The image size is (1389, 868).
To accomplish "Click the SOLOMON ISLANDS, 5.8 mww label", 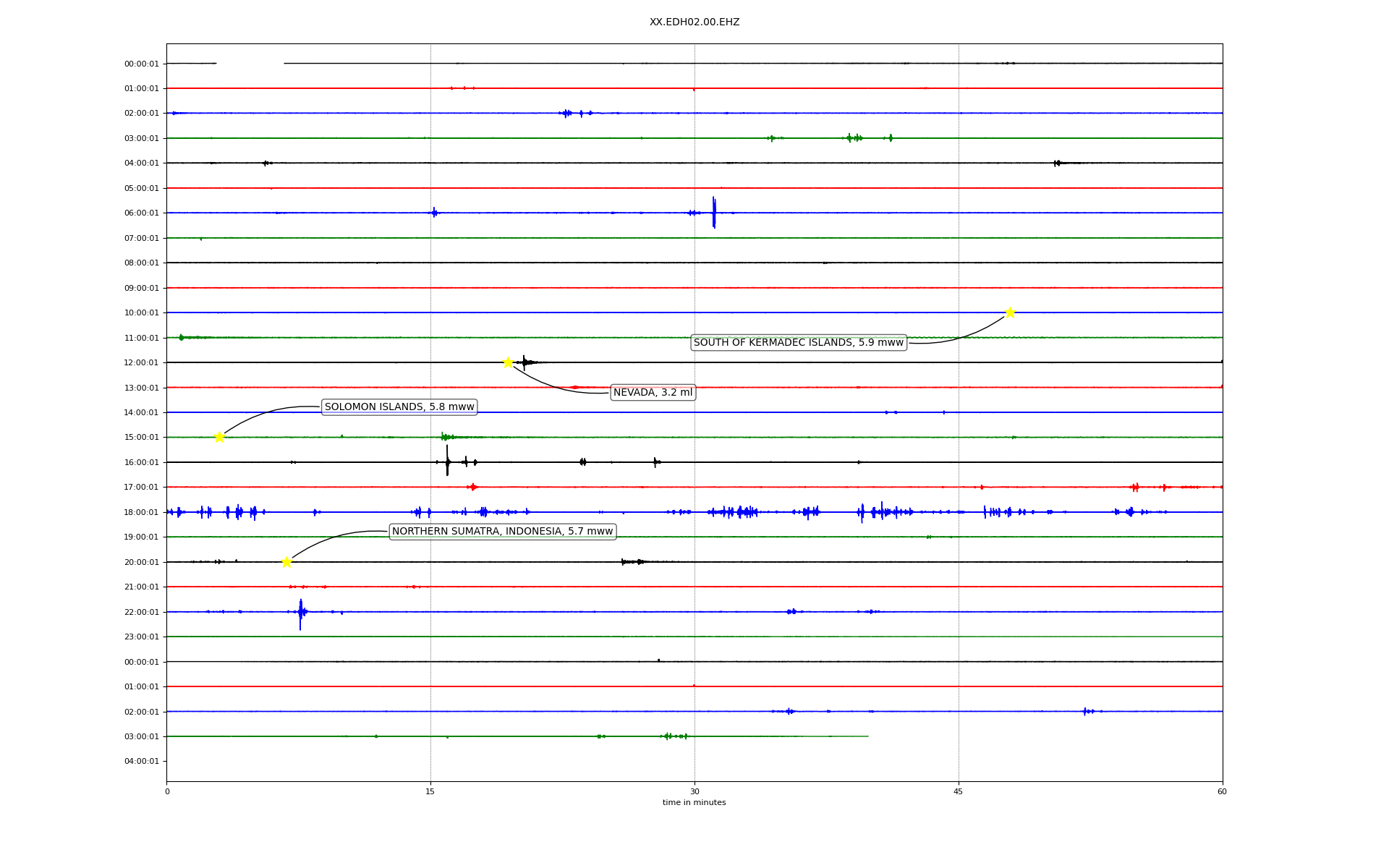I will [x=399, y=407].
